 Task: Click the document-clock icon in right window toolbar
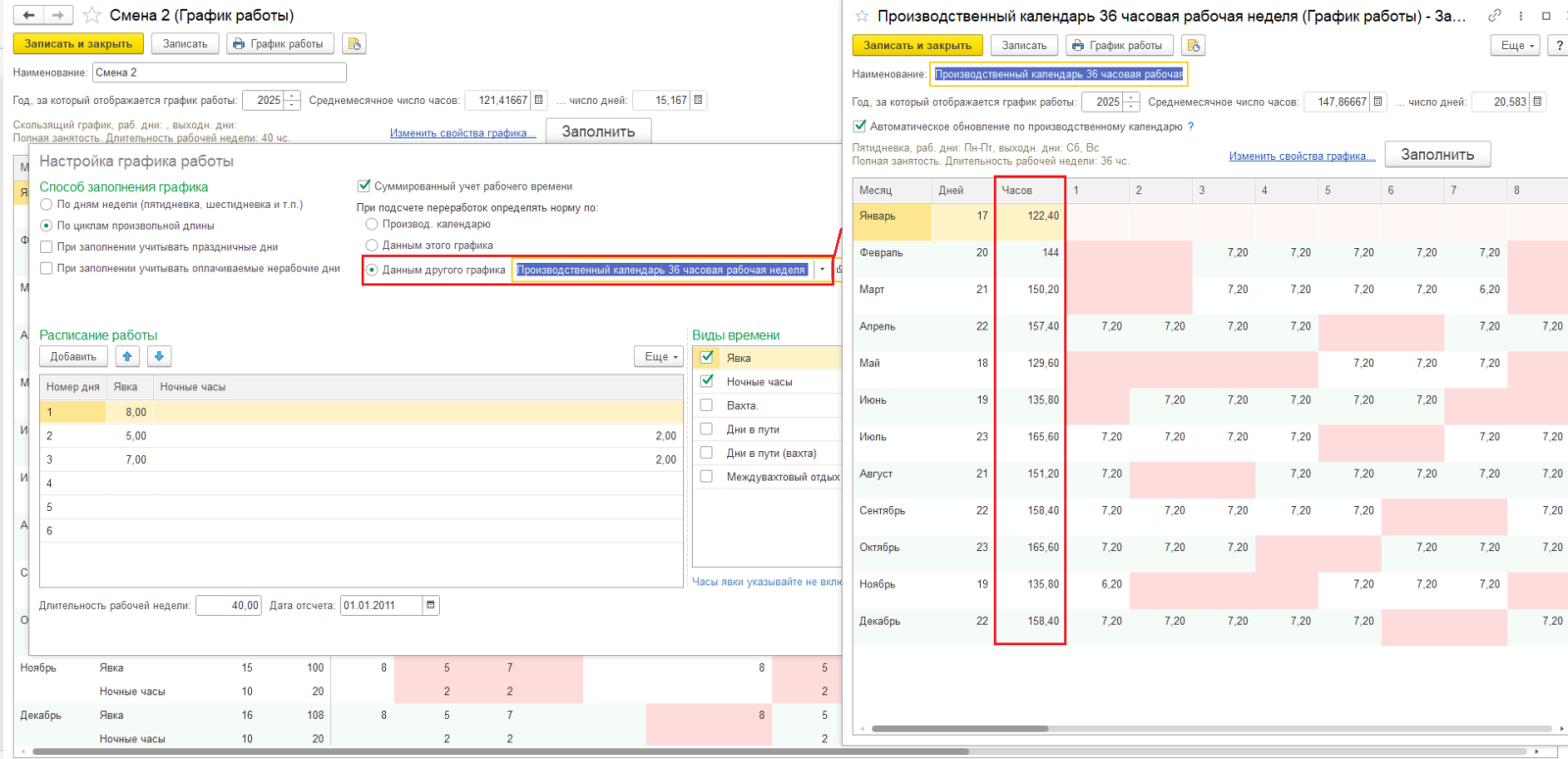pyautogui.click(x=1193, y=45)
